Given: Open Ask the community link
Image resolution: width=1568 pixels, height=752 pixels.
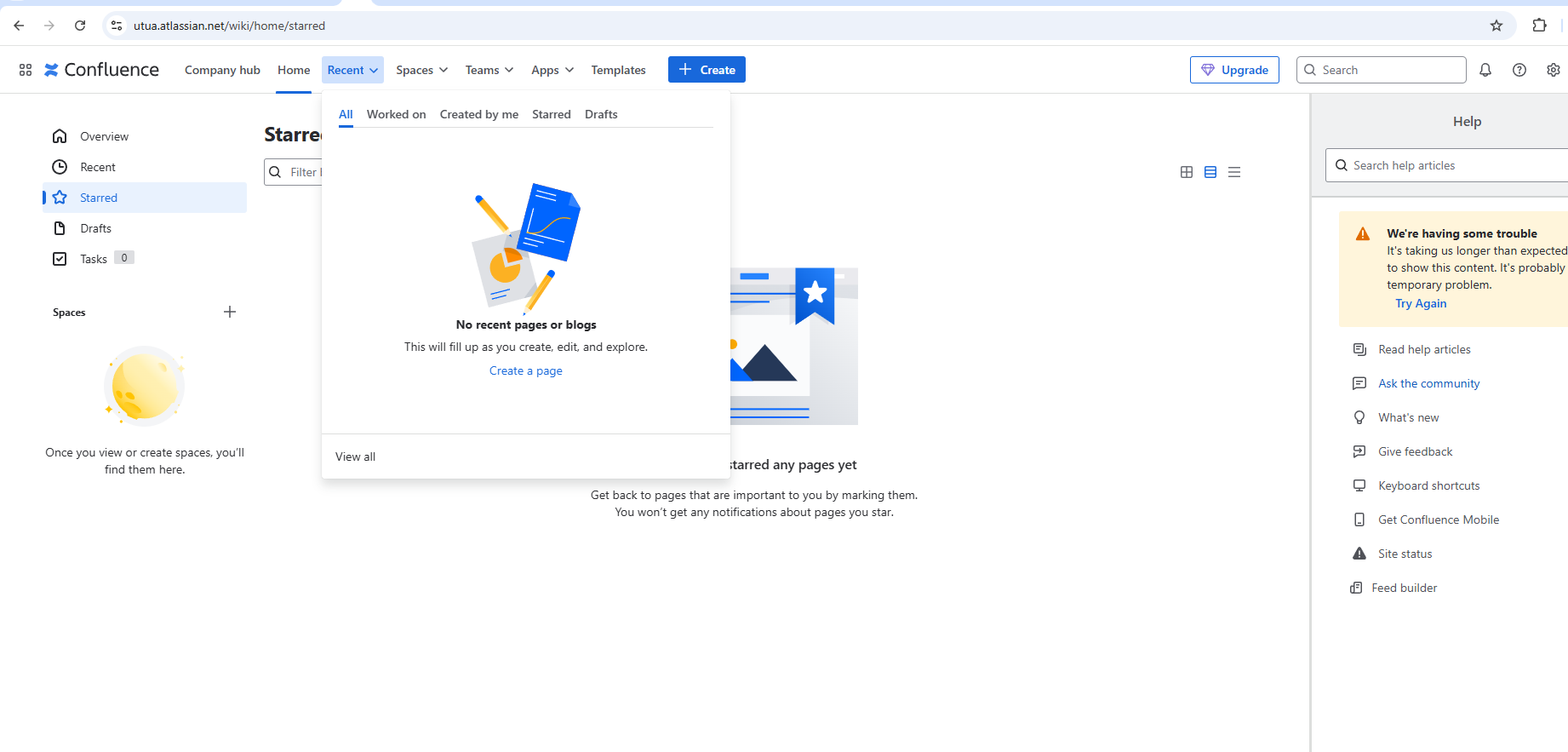Looking at the screenshot, I should pos(1429,383).
